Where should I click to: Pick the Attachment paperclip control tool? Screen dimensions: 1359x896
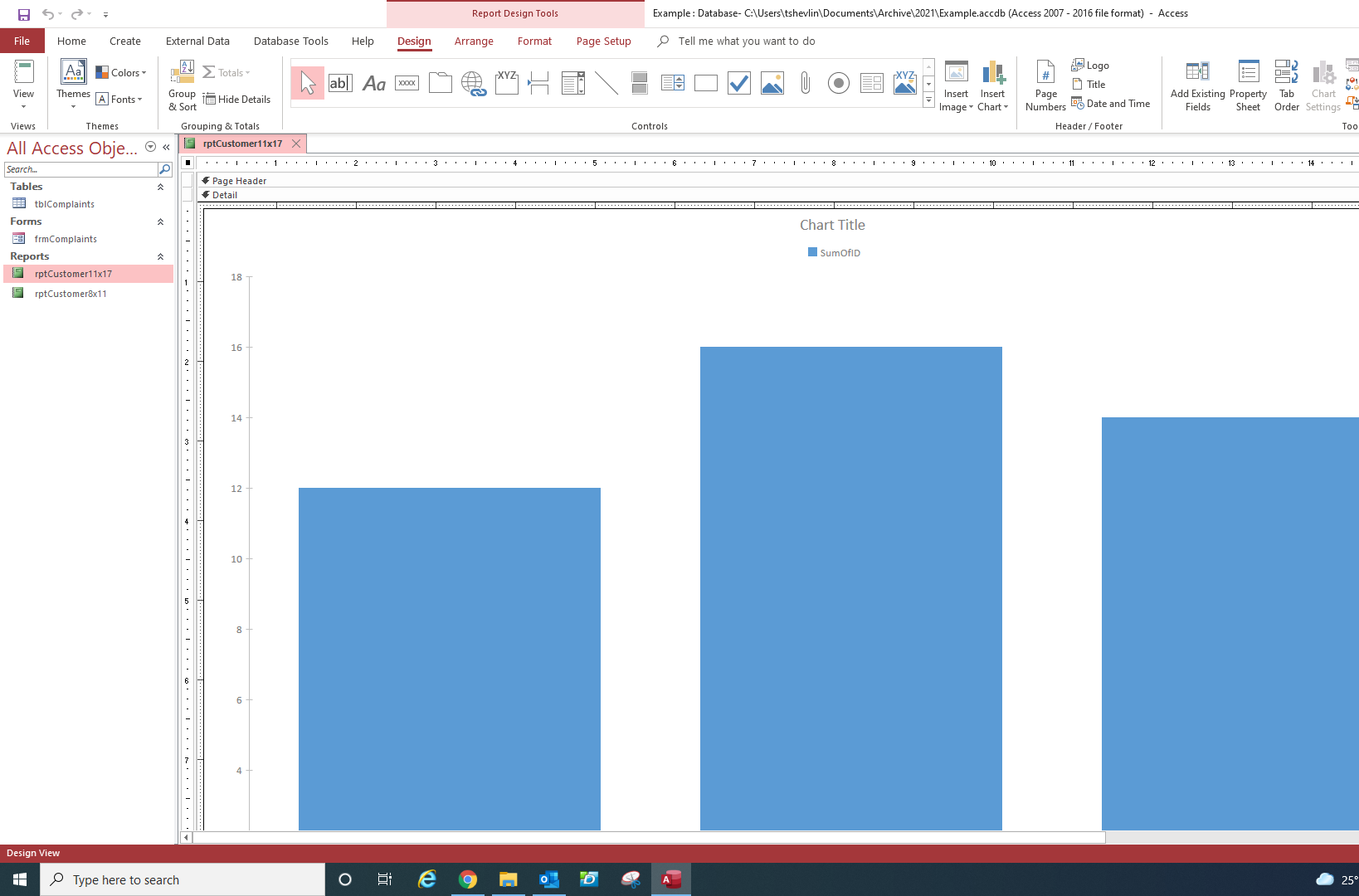(806, 83)
